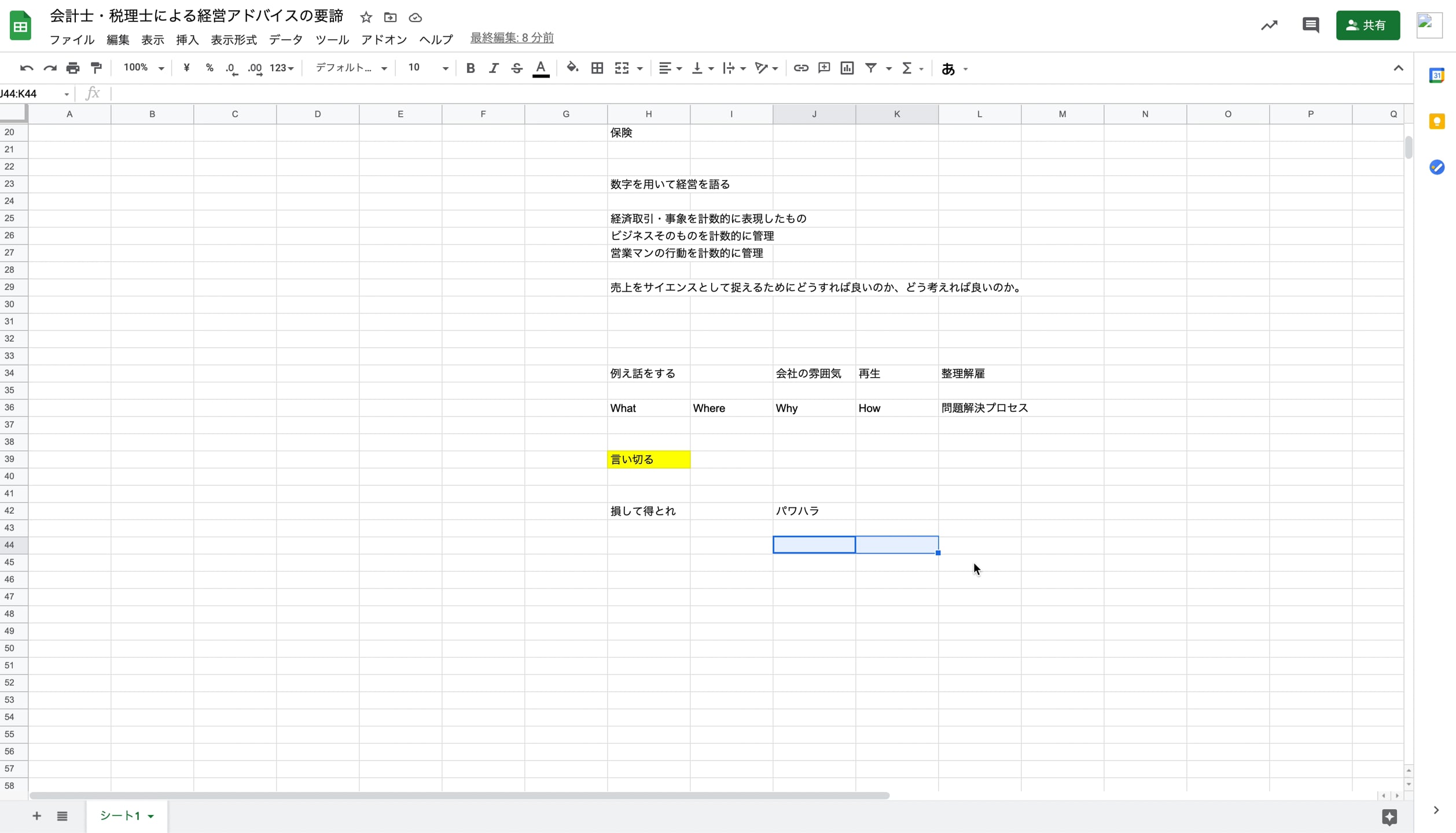Toggle bold formatting

[x=470, y=68]
